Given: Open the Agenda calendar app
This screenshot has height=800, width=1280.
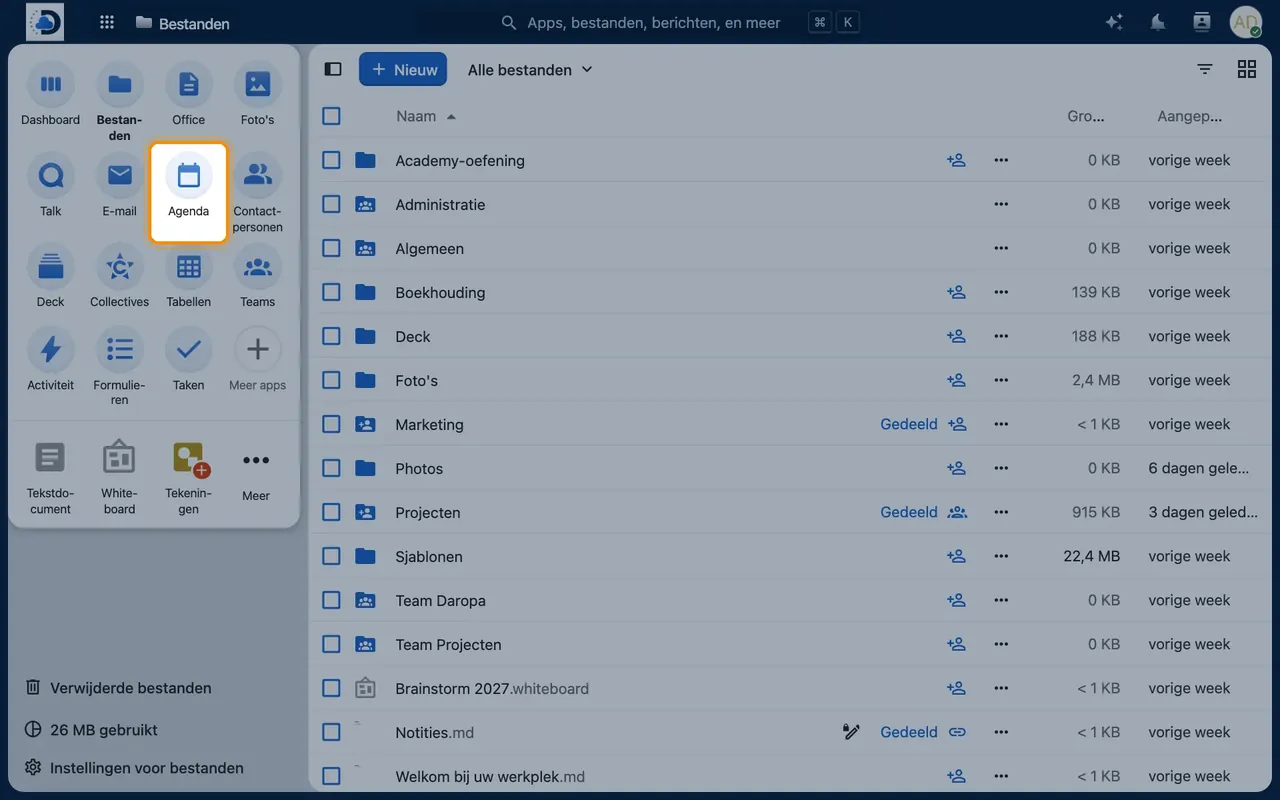Looking at the screenshot, I should 188,193.
